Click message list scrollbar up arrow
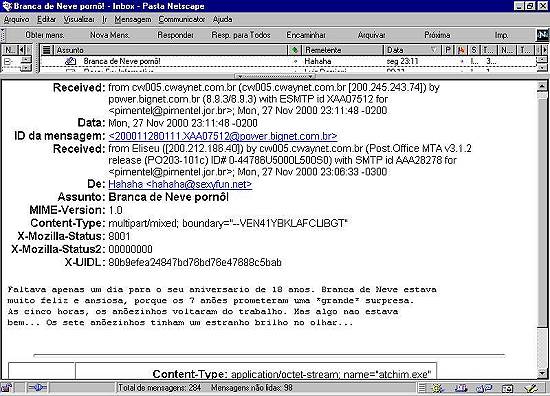This screenshot has width=550, height=396. point(543,58)
